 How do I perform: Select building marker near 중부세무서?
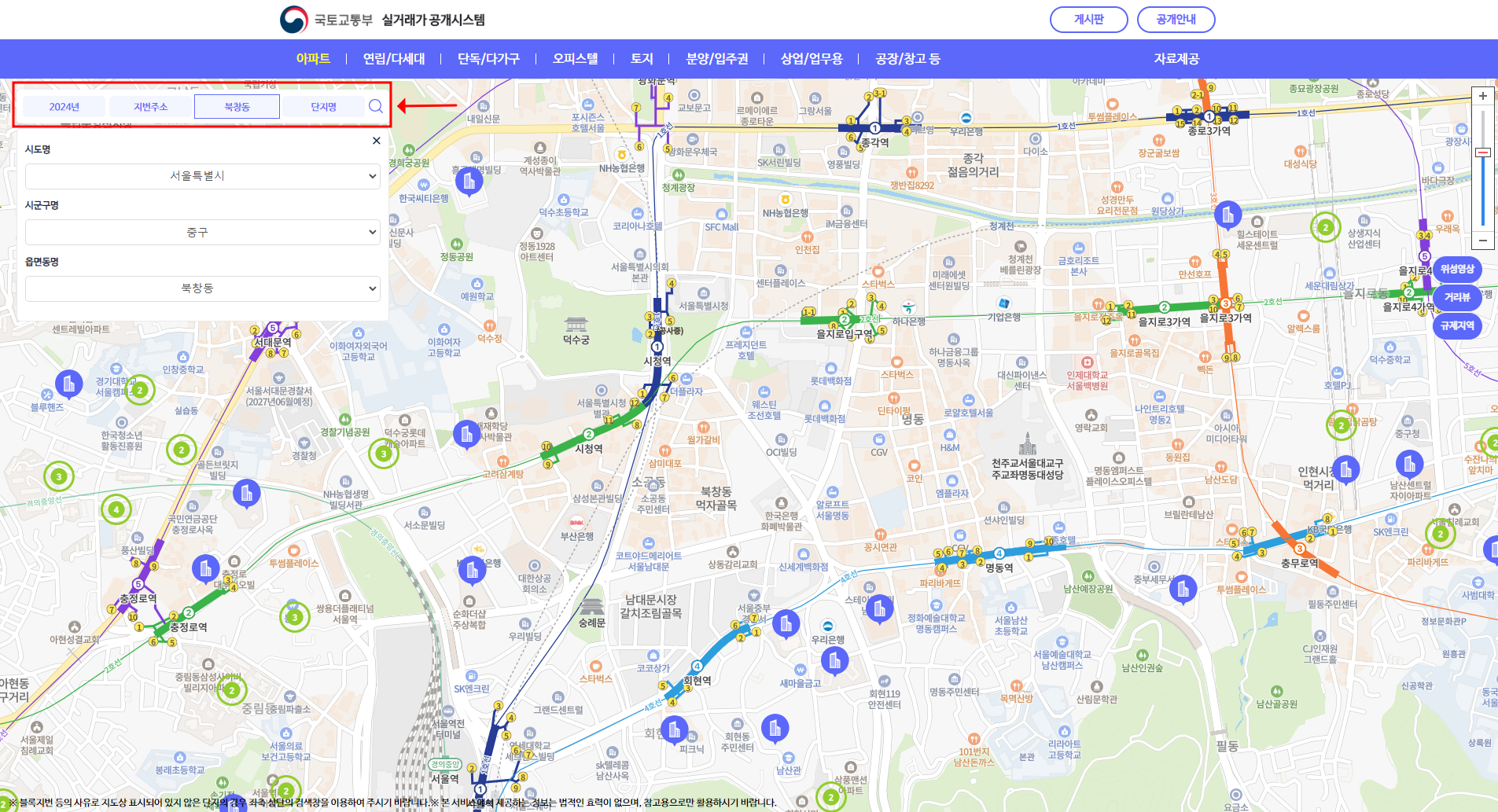(1183, 590)
